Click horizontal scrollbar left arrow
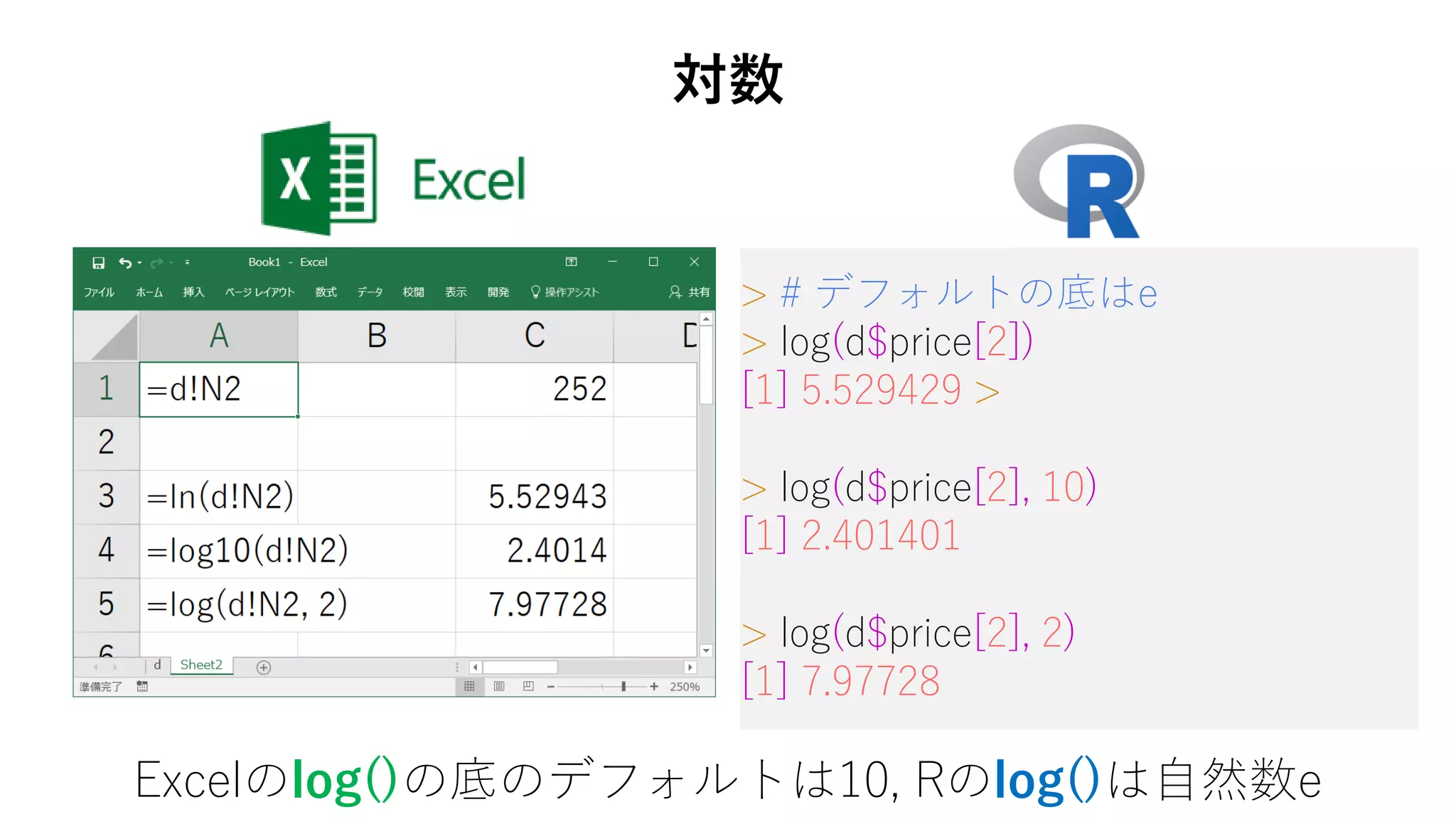 click(x=475, y=668)
